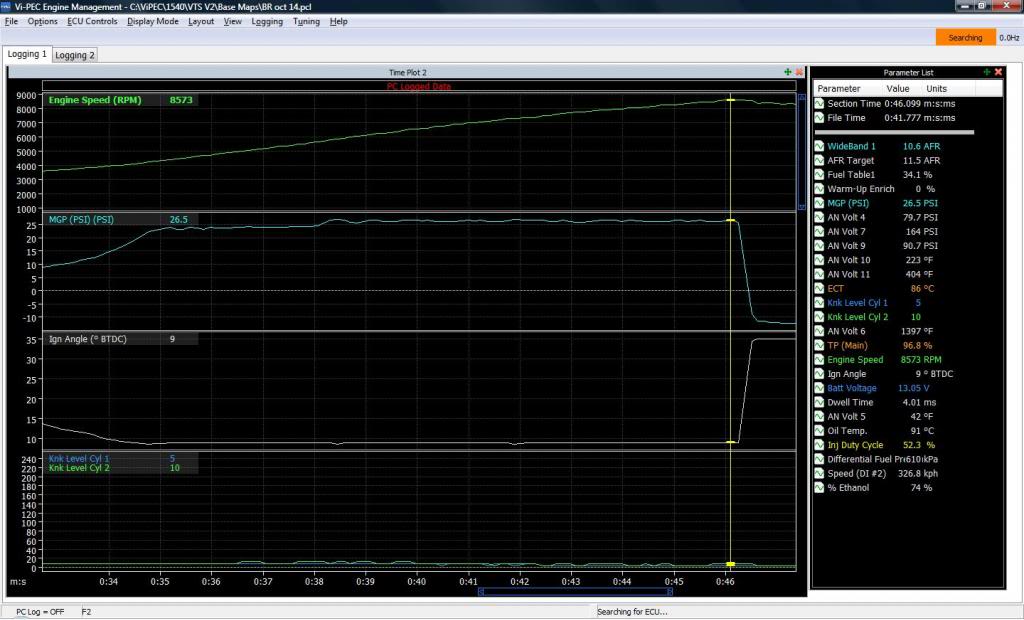Screen dimensions: 1024x620
Task: Click the AN Volt 11 graph icon
Action: coord(819,274)
